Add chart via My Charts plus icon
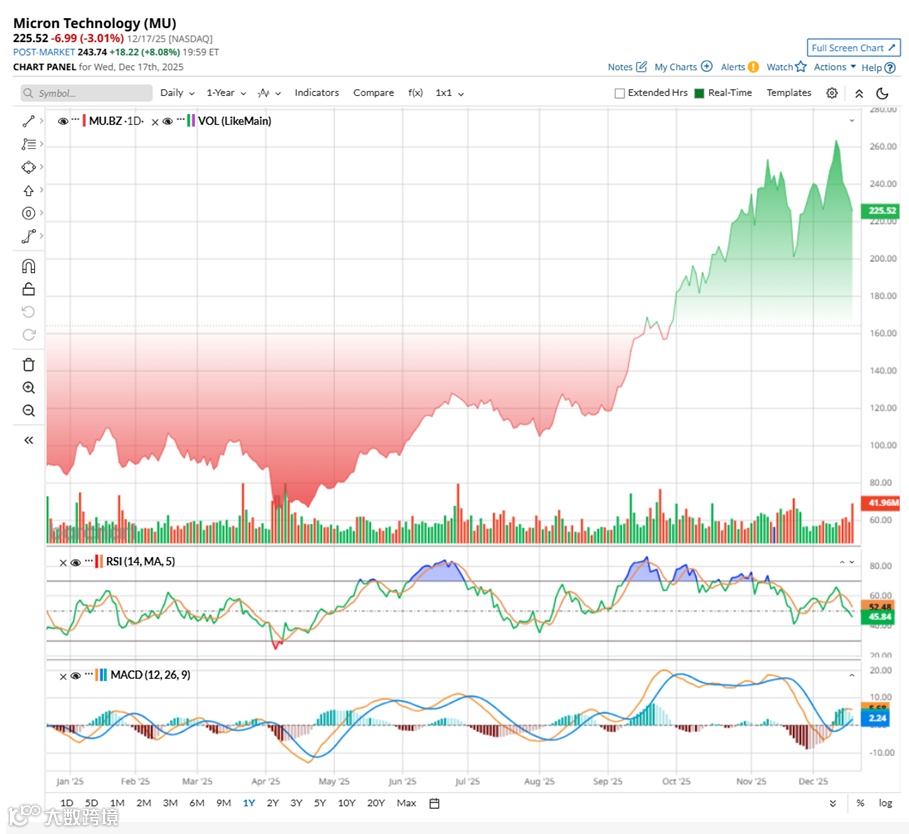This screenshot has width=909, height=834. point(706,66)
